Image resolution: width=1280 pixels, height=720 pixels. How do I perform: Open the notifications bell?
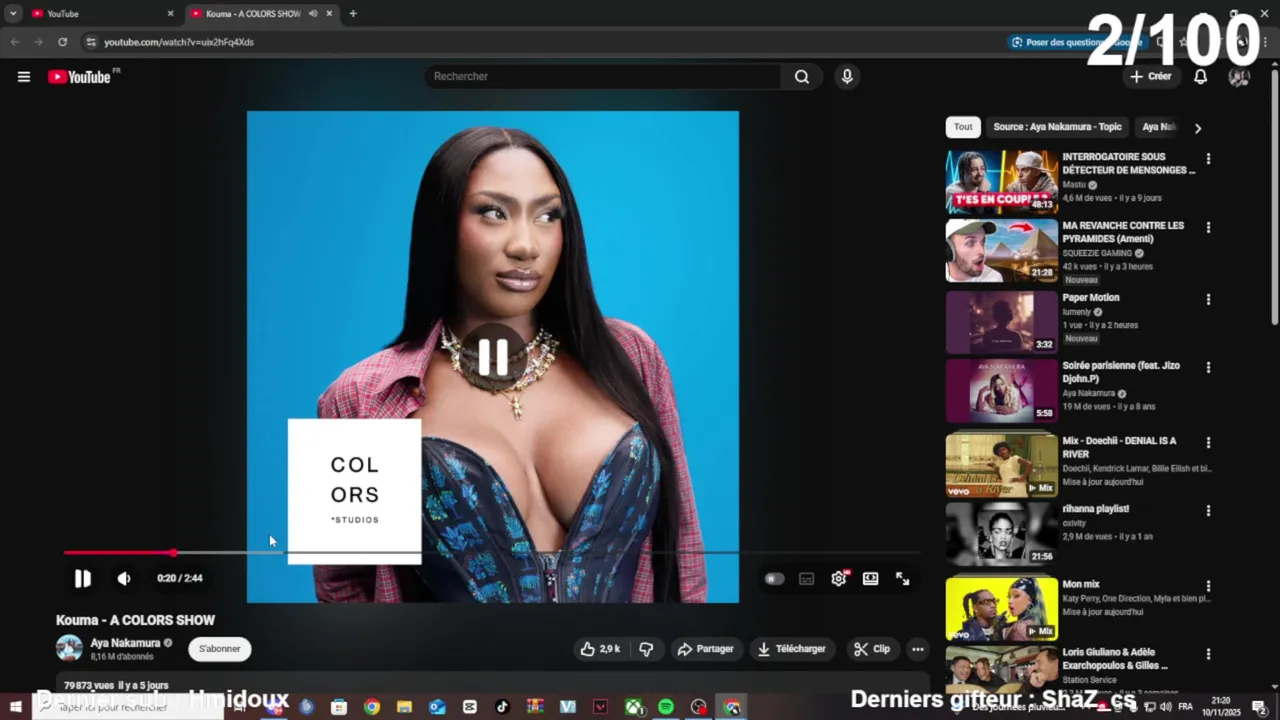point(1201,77)
